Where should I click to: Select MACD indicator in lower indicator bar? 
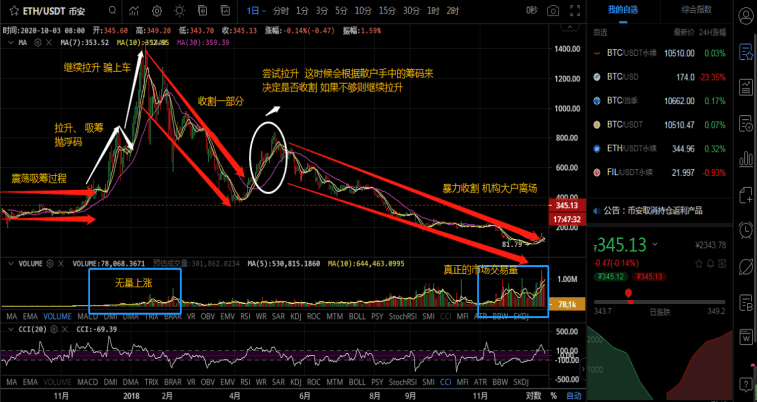(89, 382)
